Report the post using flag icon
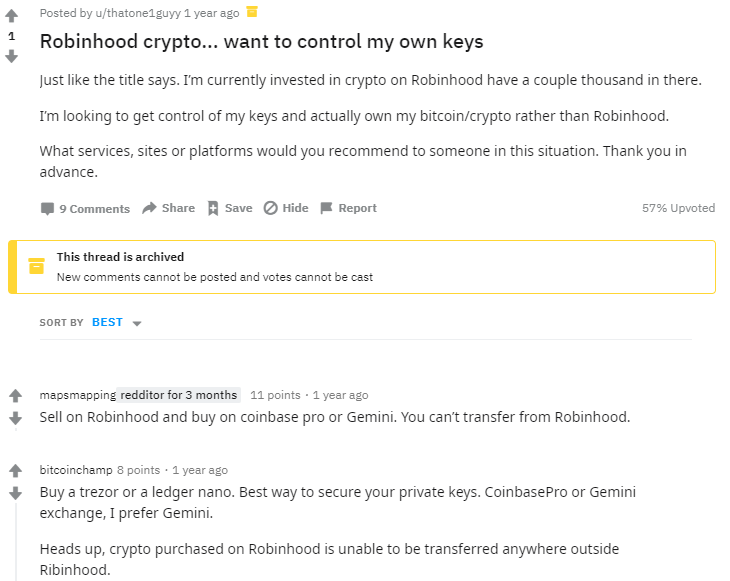This screenshot has height=581, width=730. (326, 208)
